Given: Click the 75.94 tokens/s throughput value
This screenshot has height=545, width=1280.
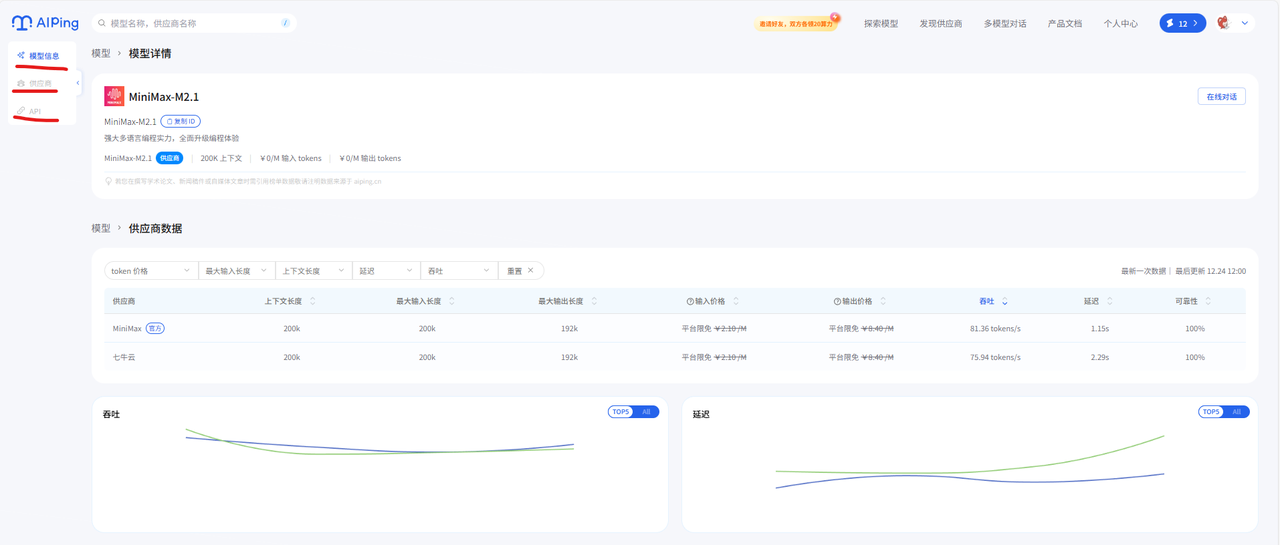Looking at the screenshot, I should (x=995, y=357).
